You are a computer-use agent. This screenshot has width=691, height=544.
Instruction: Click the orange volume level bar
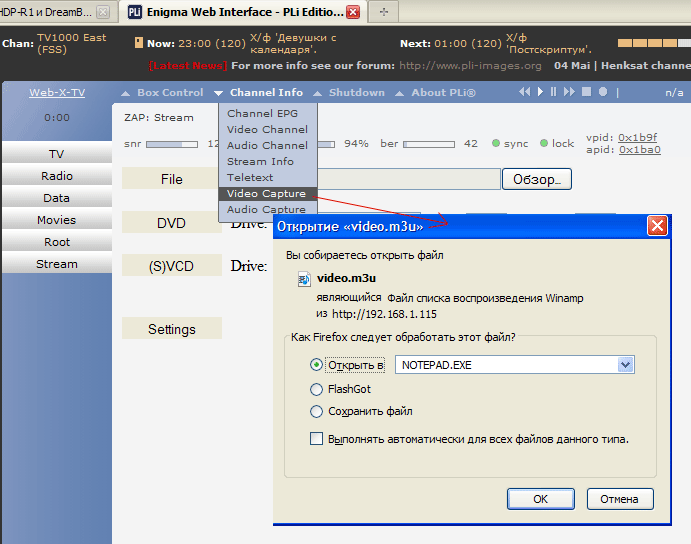(x=654, y=43)
